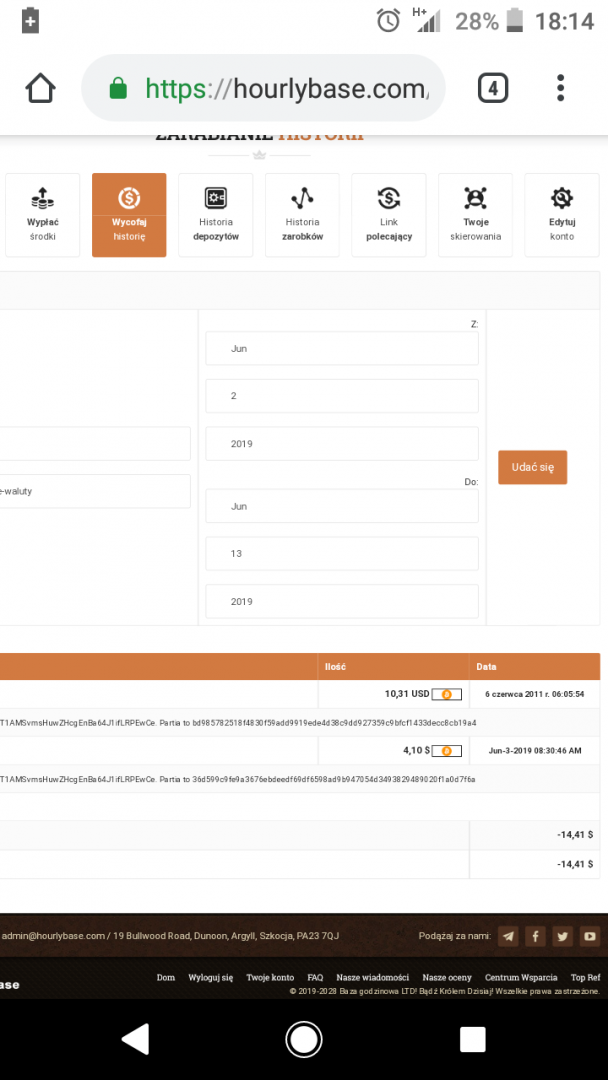The height and width of the screenshot is (1080, 608).
Task: Open the Telegram follow icon
Action: (x=508, y=936)
